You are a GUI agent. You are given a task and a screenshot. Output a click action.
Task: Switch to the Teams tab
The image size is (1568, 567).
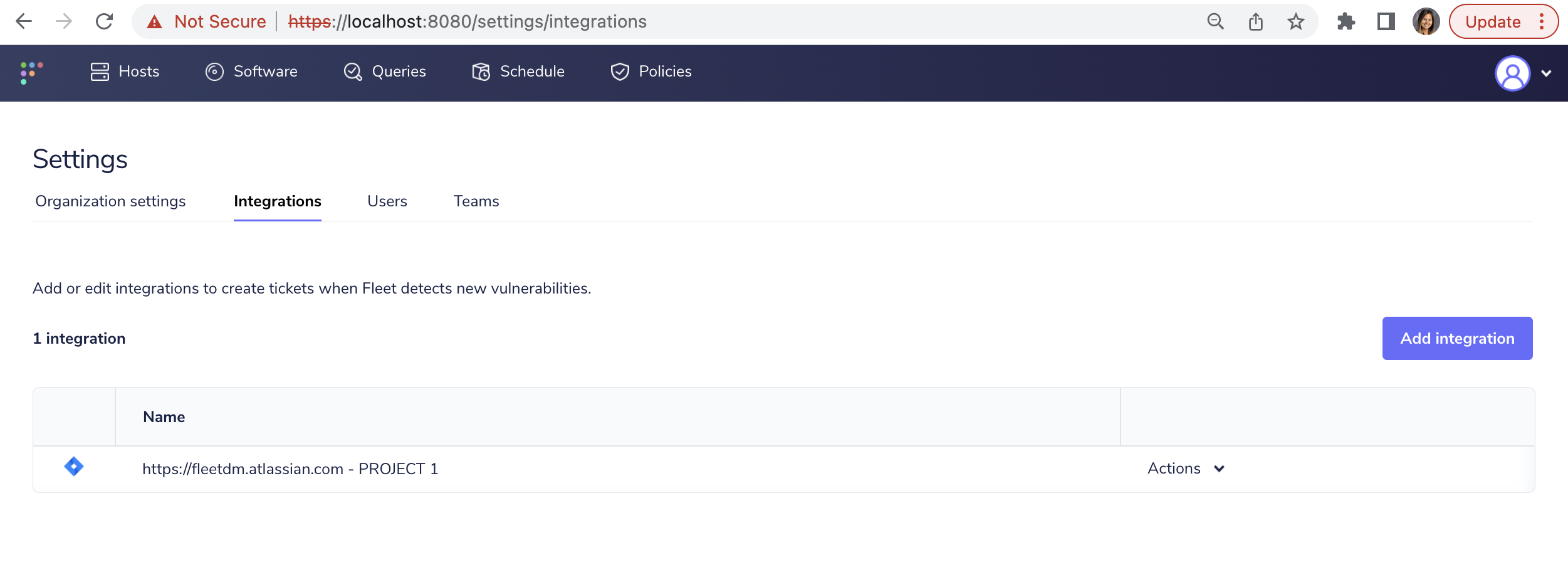[x=476, y=201]
